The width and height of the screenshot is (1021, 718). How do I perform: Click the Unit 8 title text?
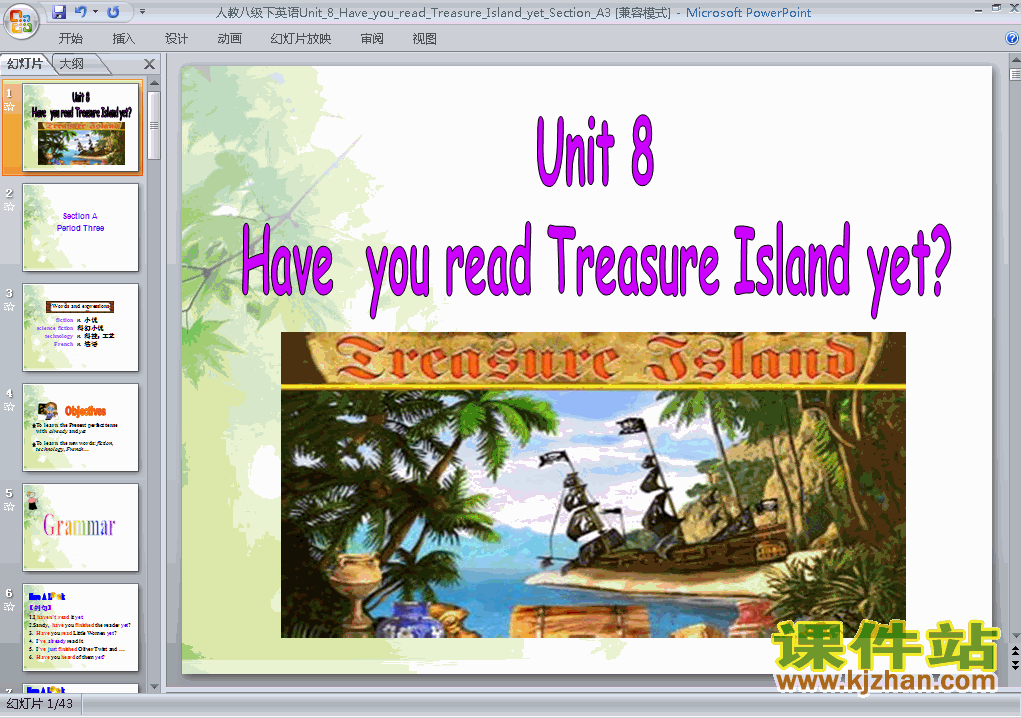pos(595,151)
